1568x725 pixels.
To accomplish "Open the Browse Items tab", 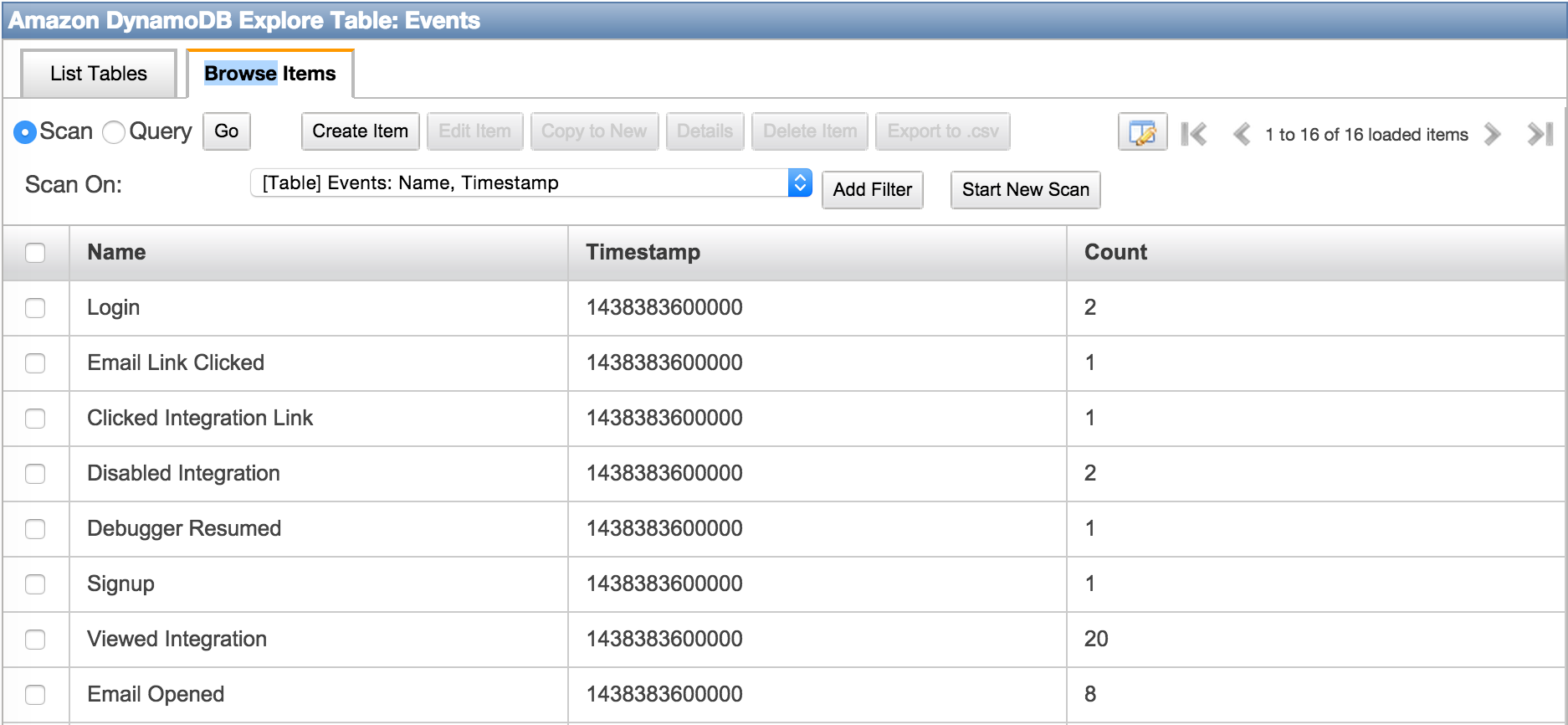I will 270,74.
